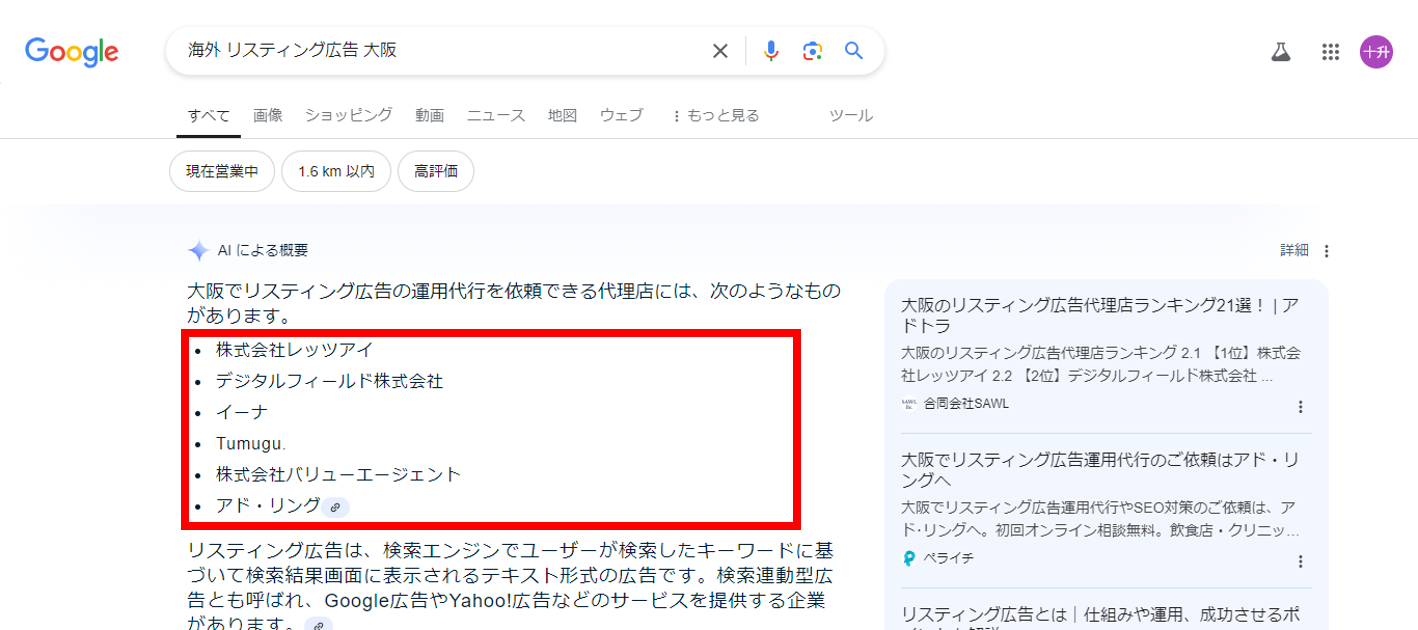Click the 合同会社SAWL site favicon
1418x630 pixels.
click(x=909, y=404)
